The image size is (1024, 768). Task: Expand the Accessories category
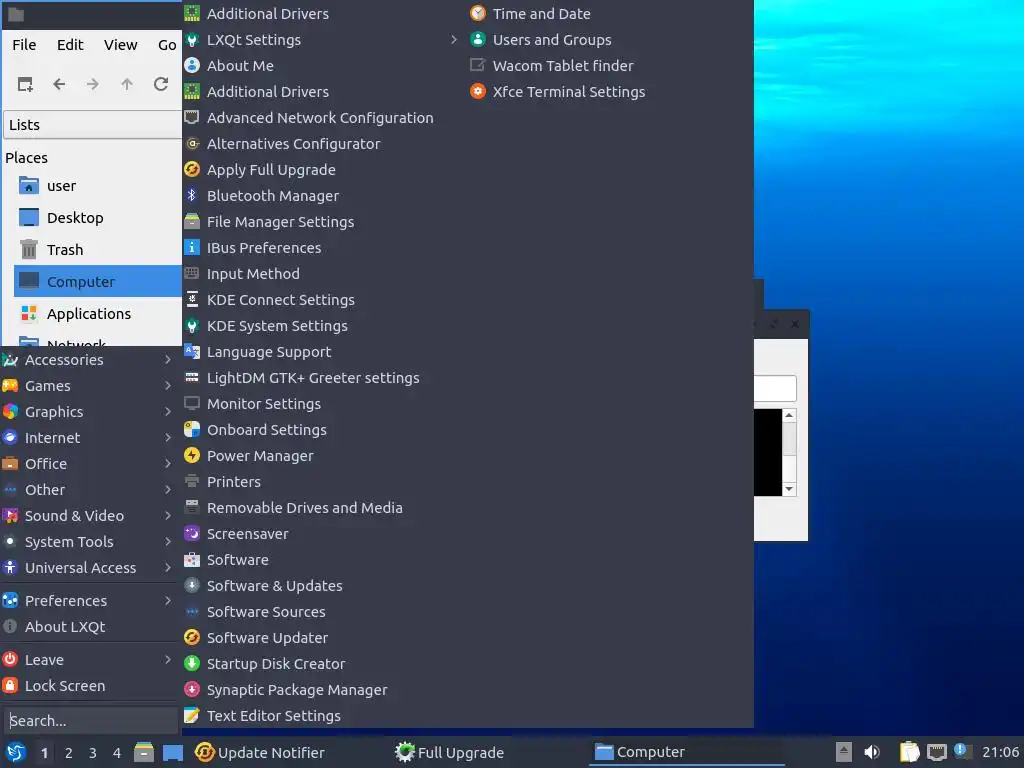[x=89, y=359]
